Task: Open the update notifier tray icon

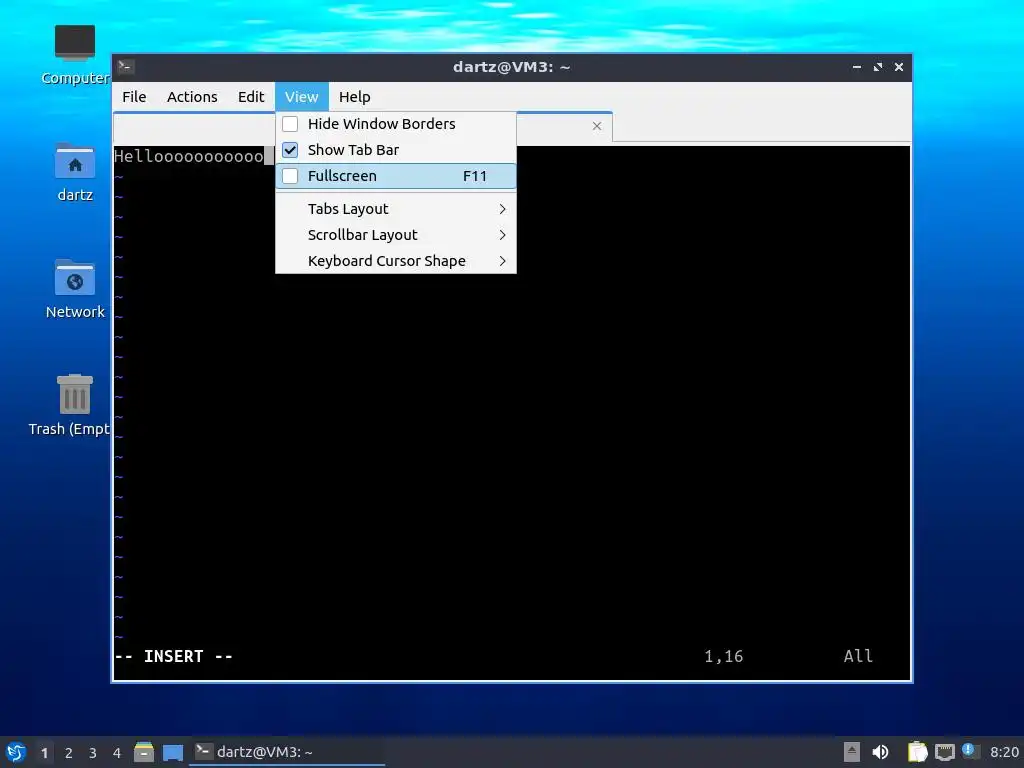Action: tap(970, 751)
